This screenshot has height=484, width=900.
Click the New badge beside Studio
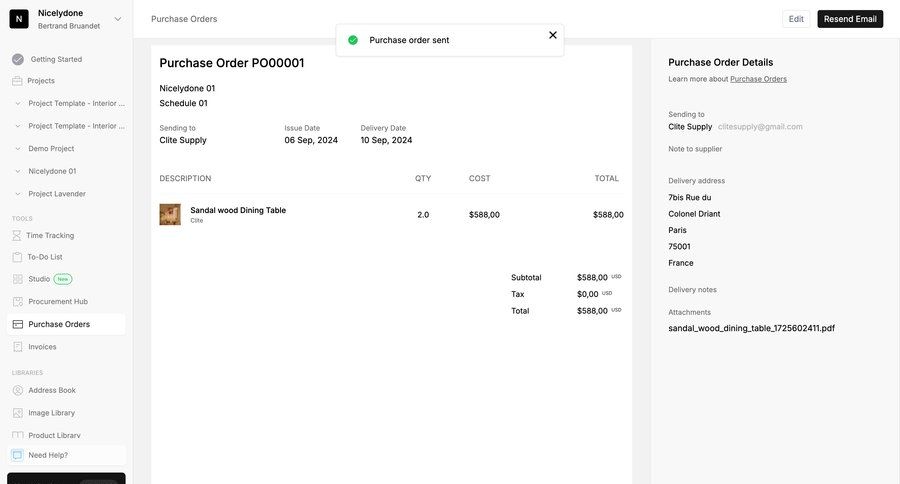click(x=63, y=279)
